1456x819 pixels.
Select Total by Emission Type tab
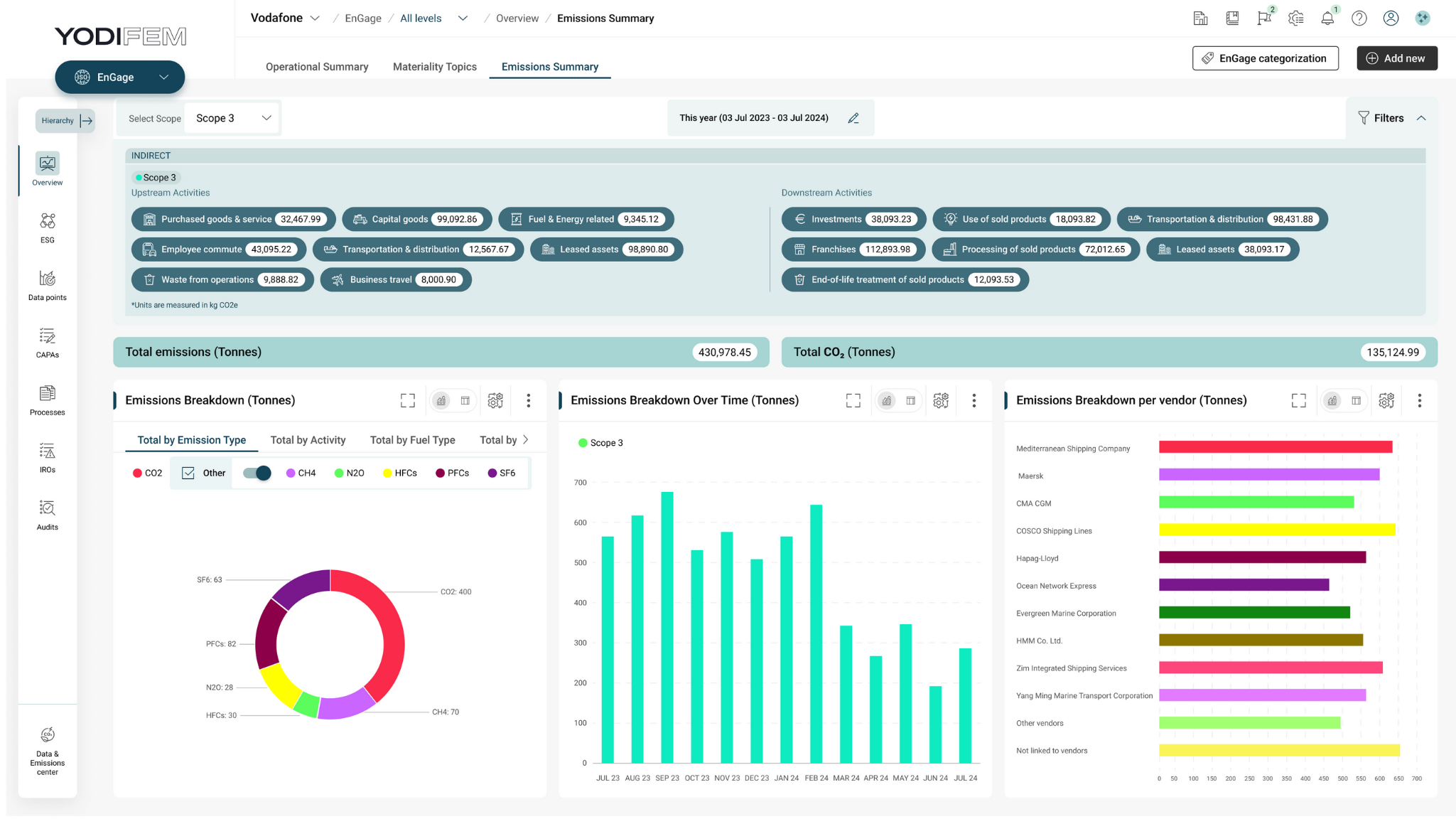(192, 440)
